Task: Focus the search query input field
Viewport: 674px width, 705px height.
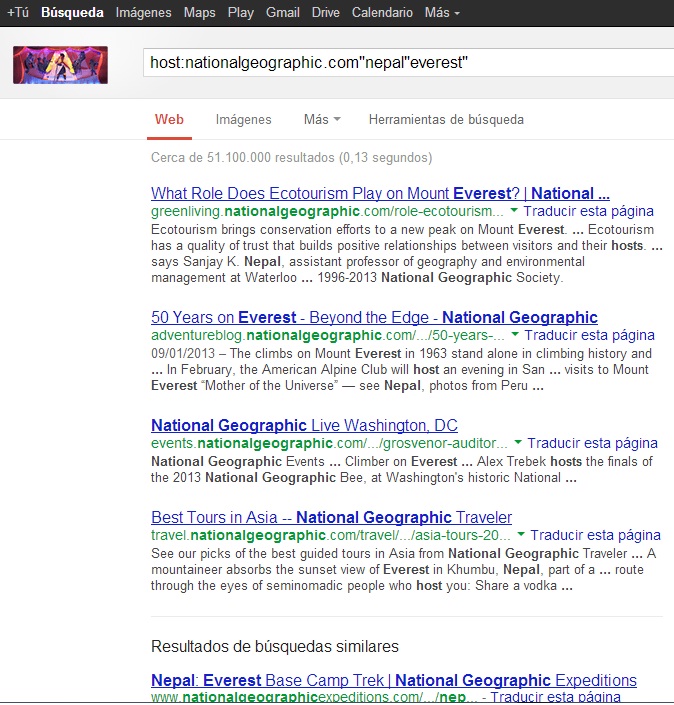Action: 408,62
